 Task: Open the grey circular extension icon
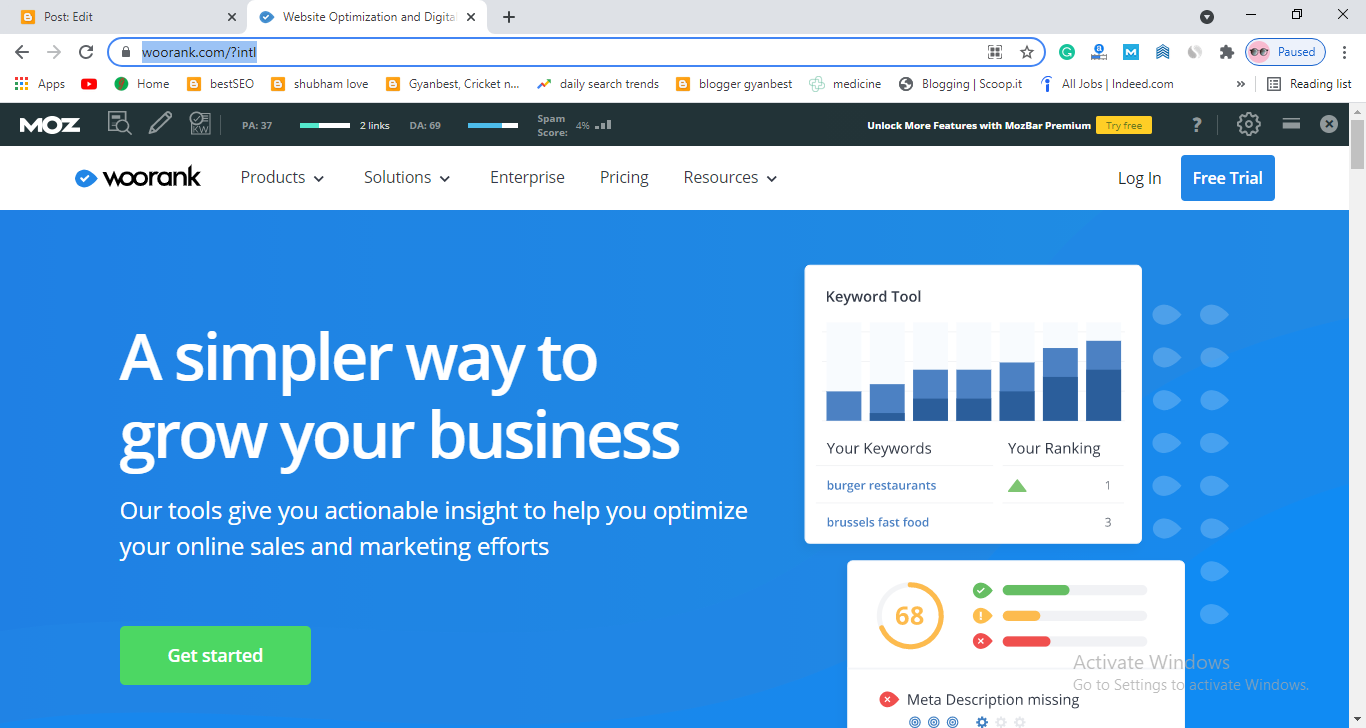pyautogui.click(x=1194, y=52)
